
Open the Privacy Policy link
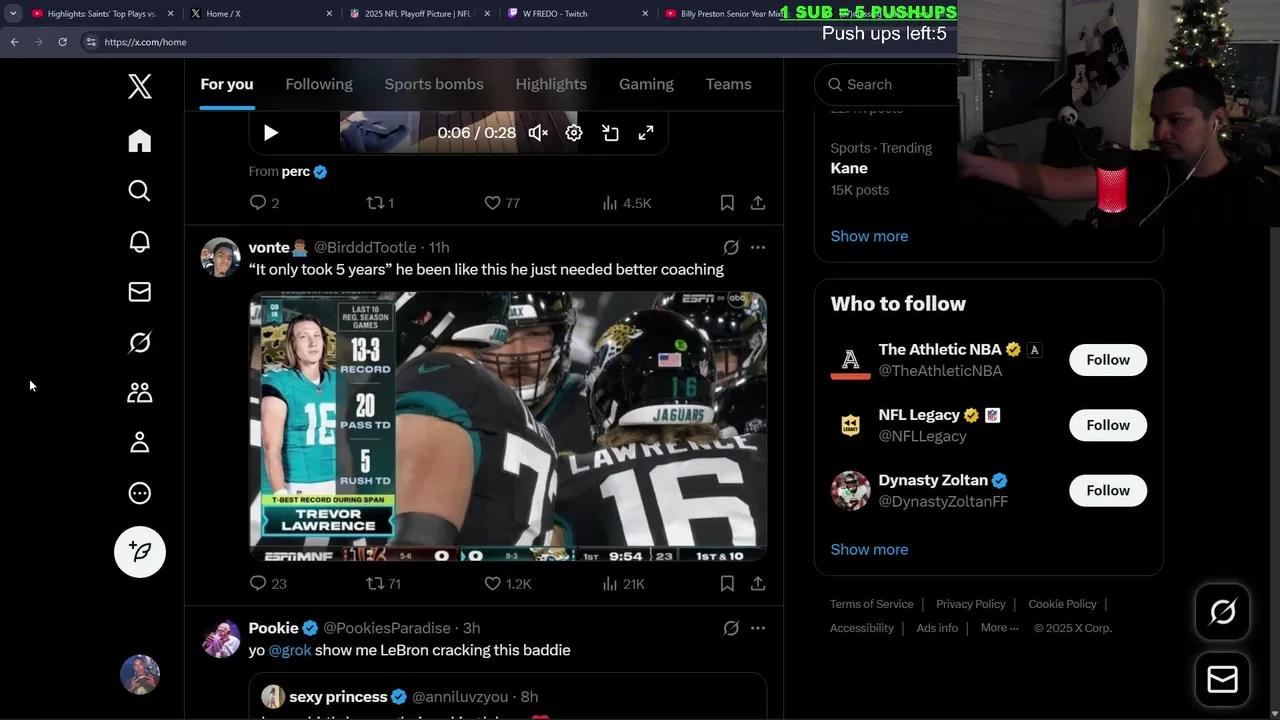[x=971, y=604]
